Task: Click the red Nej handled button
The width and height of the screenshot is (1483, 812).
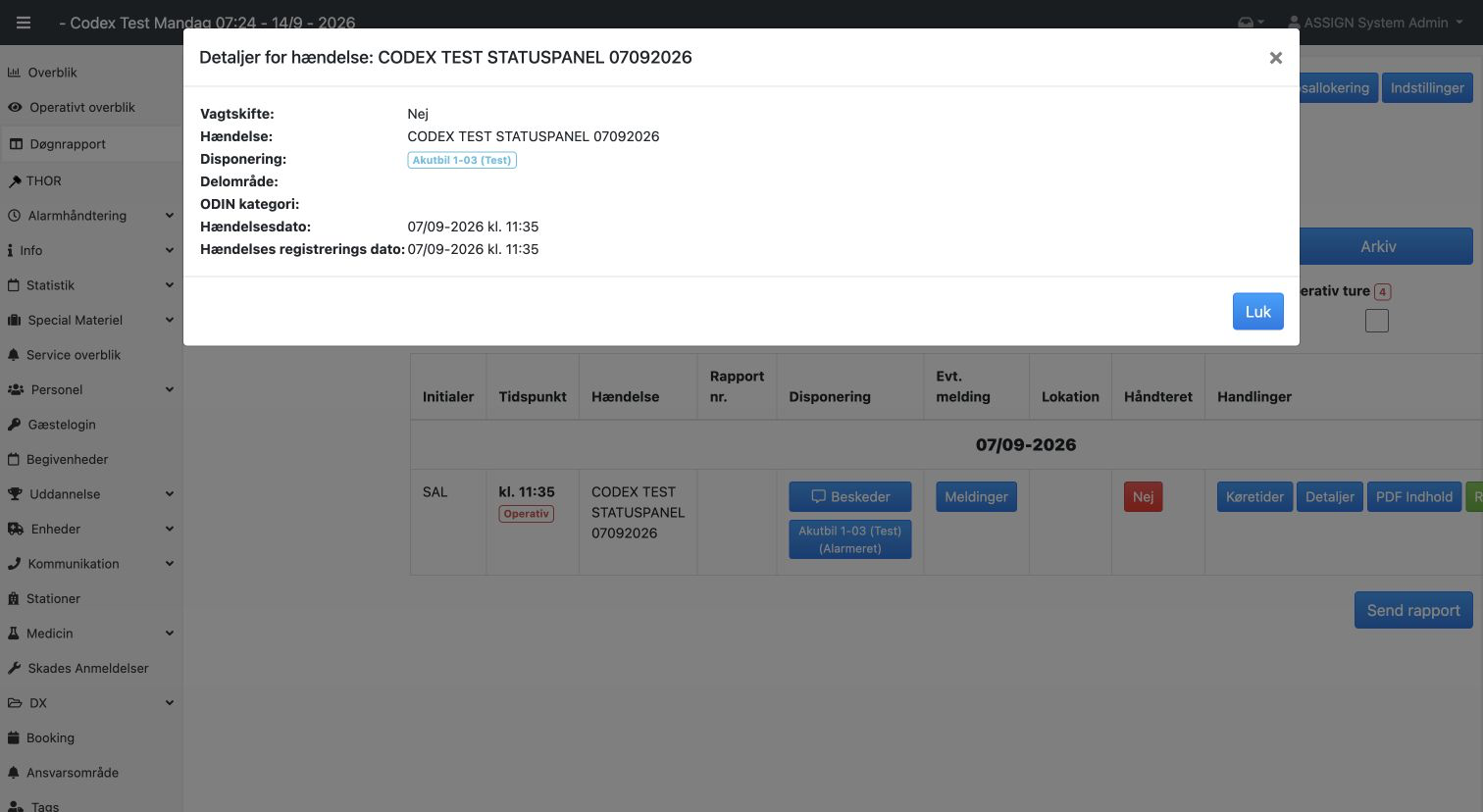Action: 1143,497
